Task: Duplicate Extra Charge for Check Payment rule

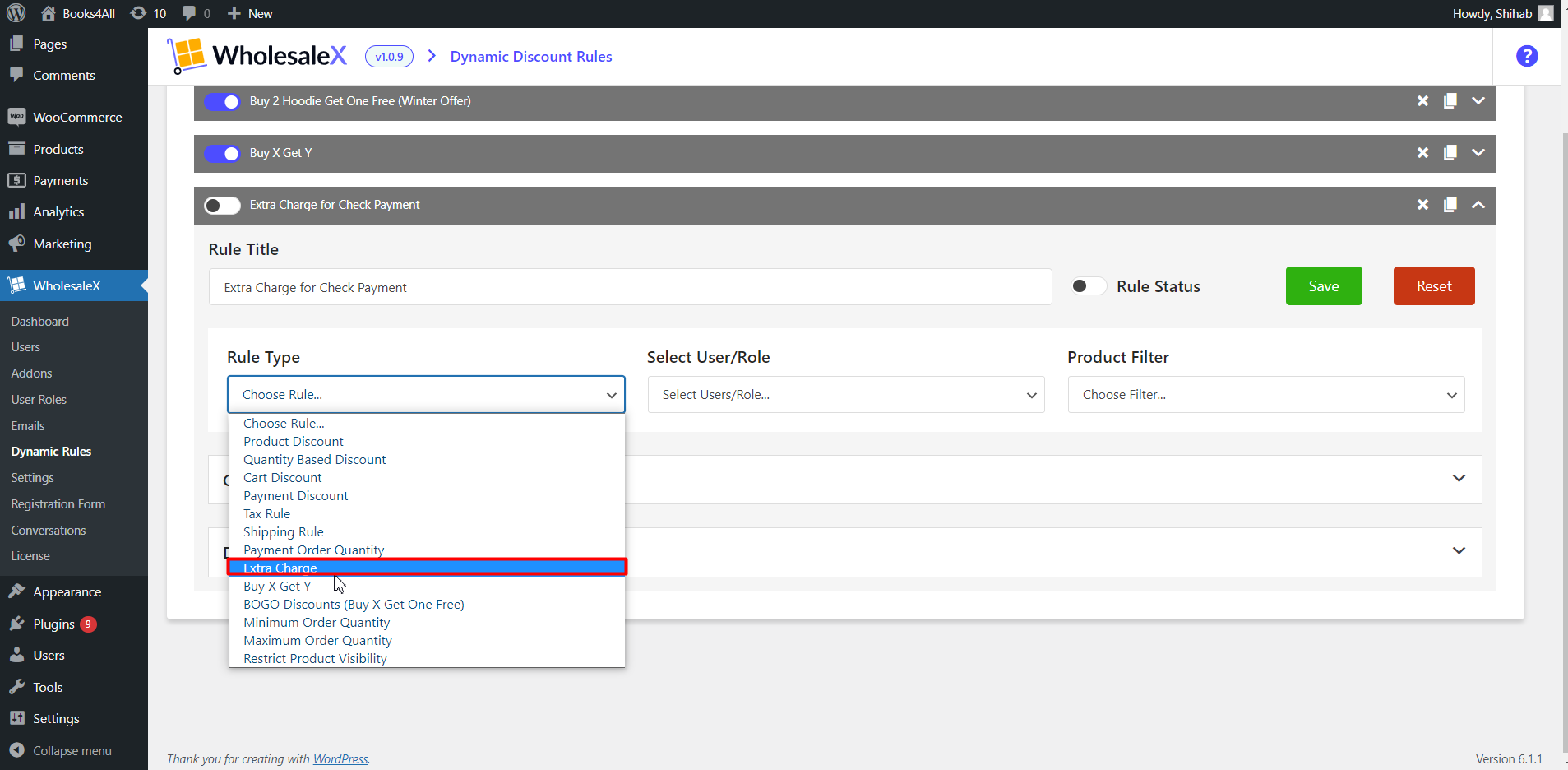Action: 1450,205
